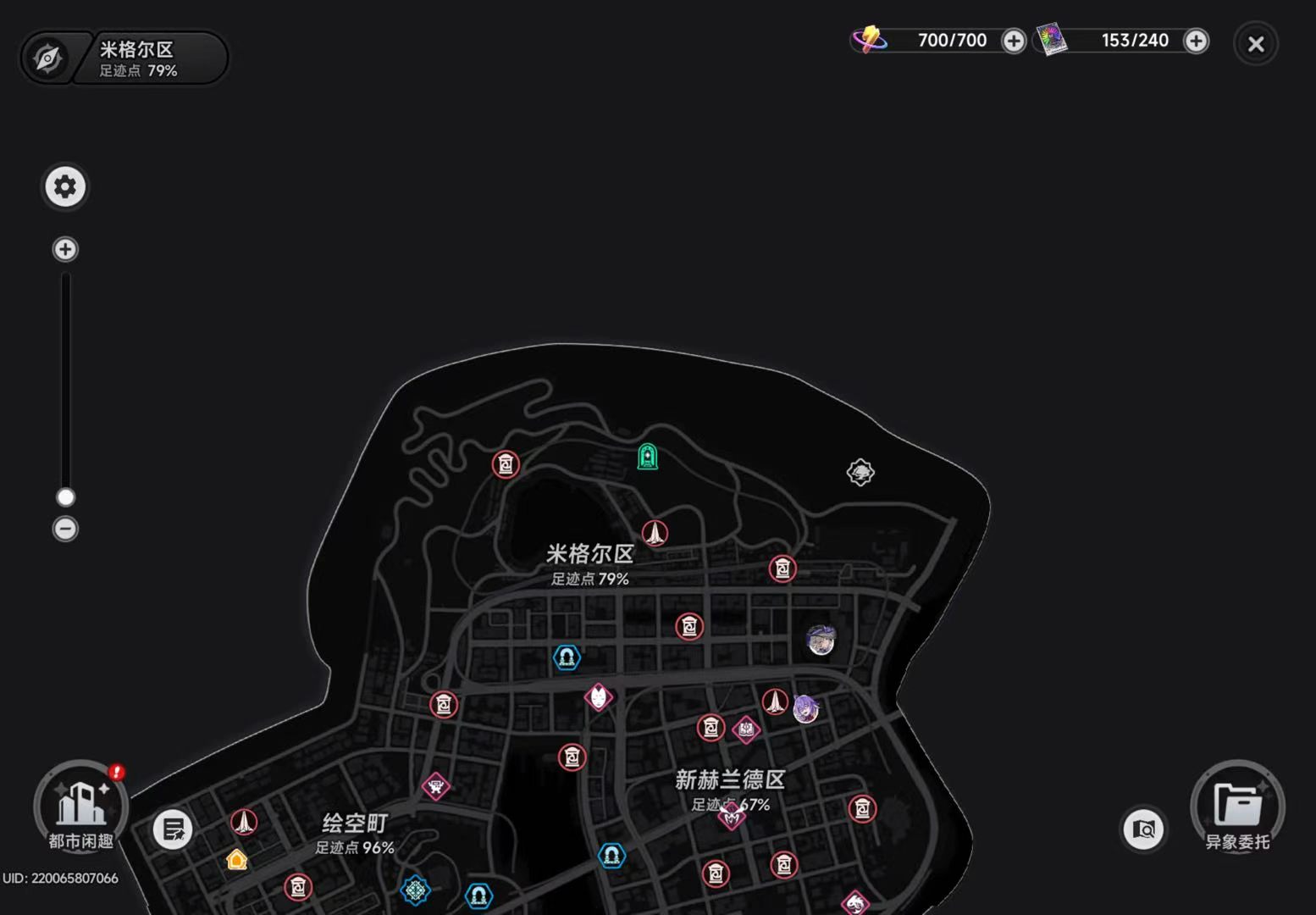Select the orange home marker
Viewport: 1316px width, 915px height.
click(x=237, y=859)
